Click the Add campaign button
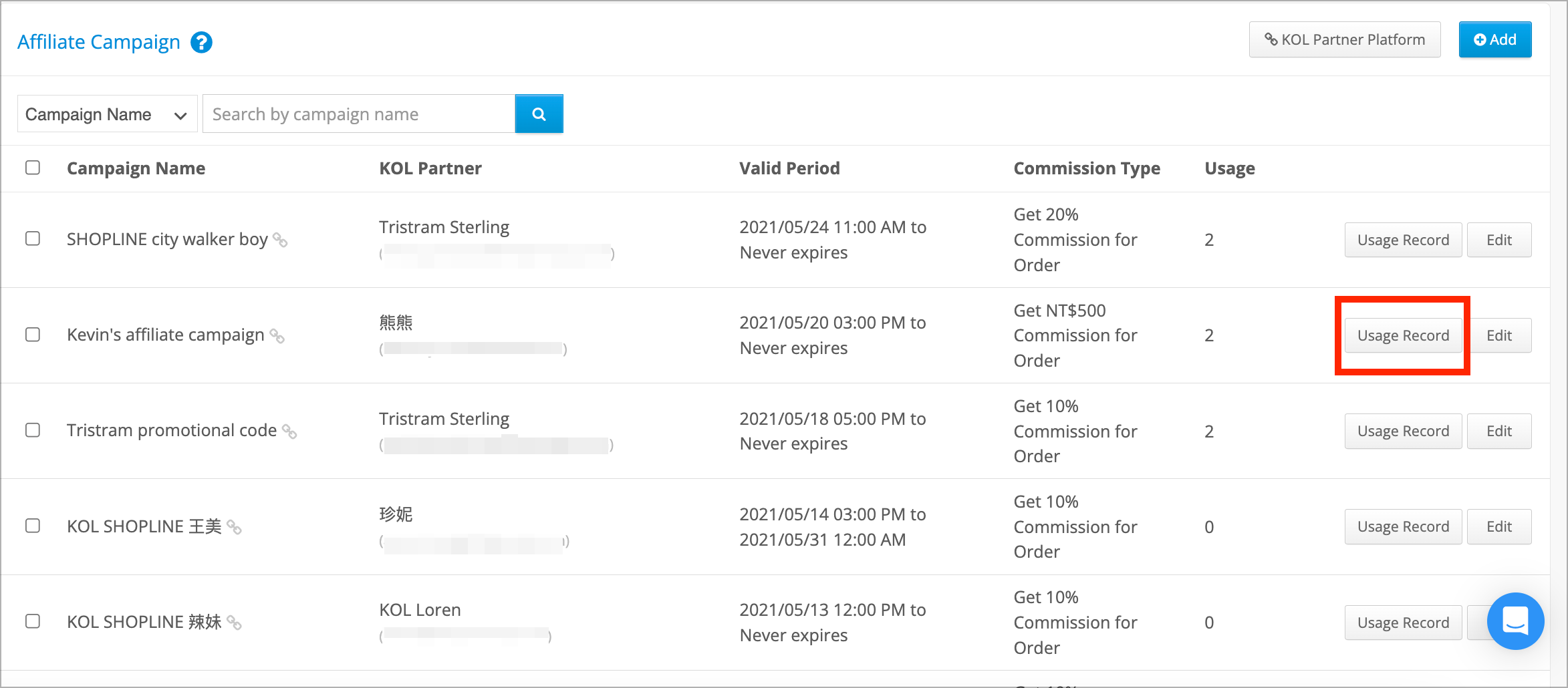Image resolution: width=1568 pixels, height=688 pixels. point(1495,39)
